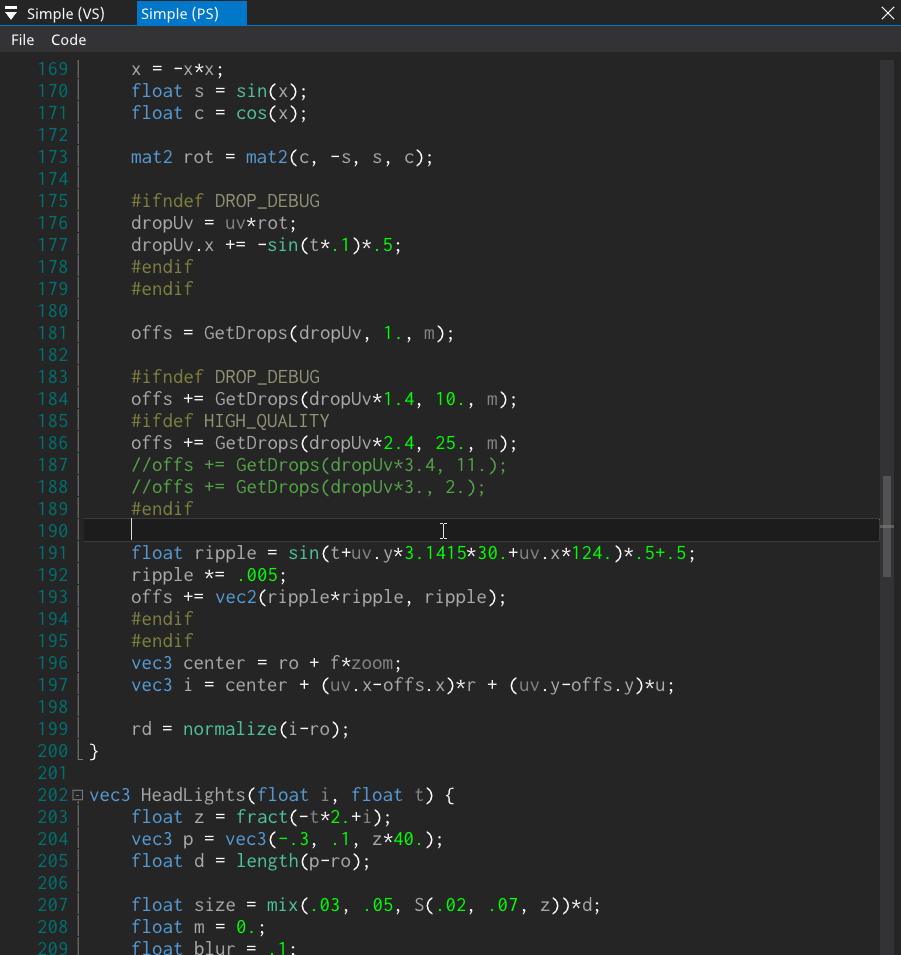Open the tab list dropdown arrow
The height and width of the screenshot is (955, 901).
tap(11, 13)
